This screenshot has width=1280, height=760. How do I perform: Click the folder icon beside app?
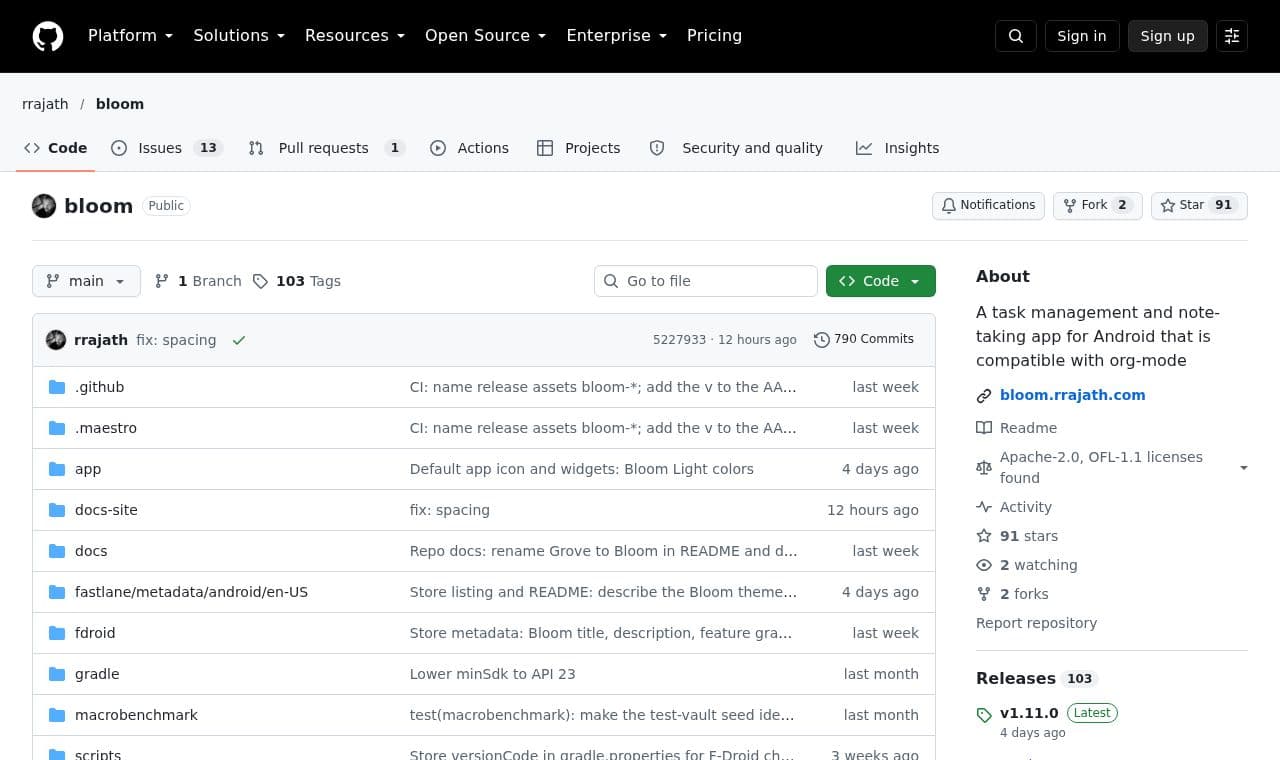(x=57, y=469)
